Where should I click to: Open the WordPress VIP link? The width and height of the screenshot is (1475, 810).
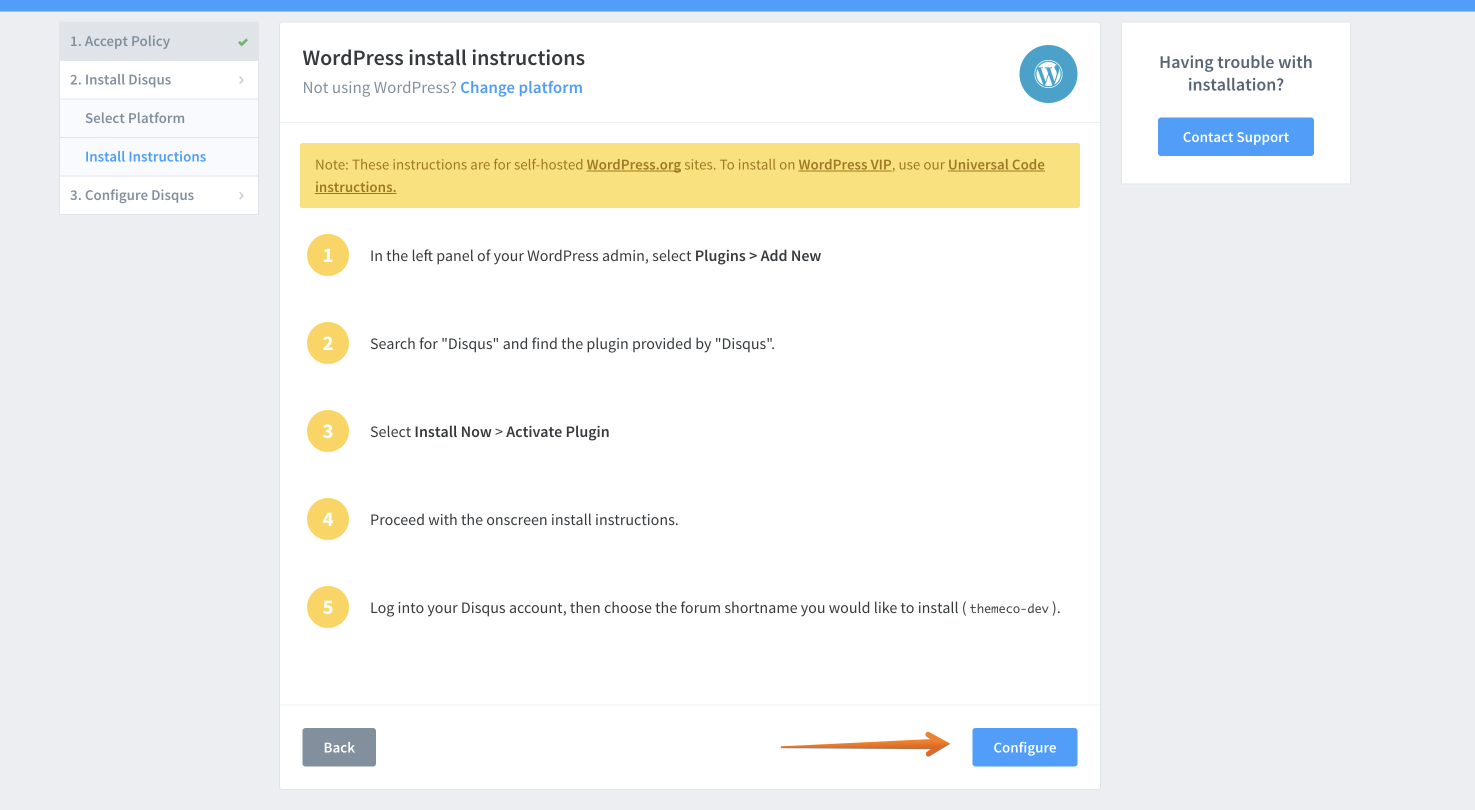845,165
